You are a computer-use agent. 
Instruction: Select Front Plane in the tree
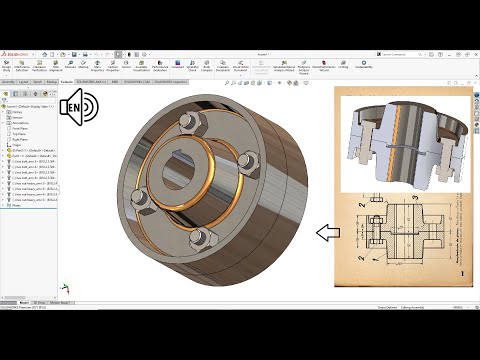[20, 128]
